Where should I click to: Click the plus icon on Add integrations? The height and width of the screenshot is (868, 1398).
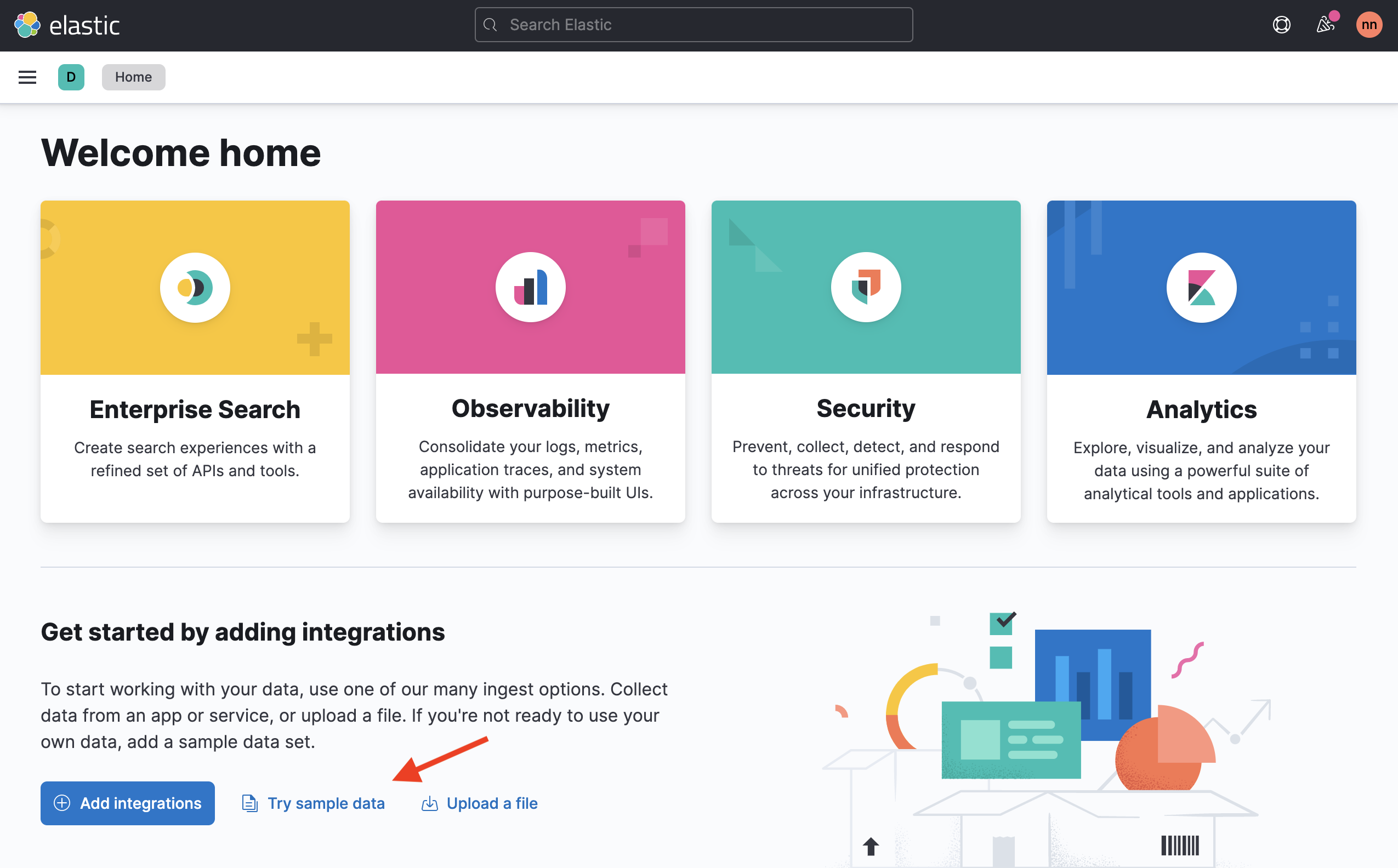point(62,803)
